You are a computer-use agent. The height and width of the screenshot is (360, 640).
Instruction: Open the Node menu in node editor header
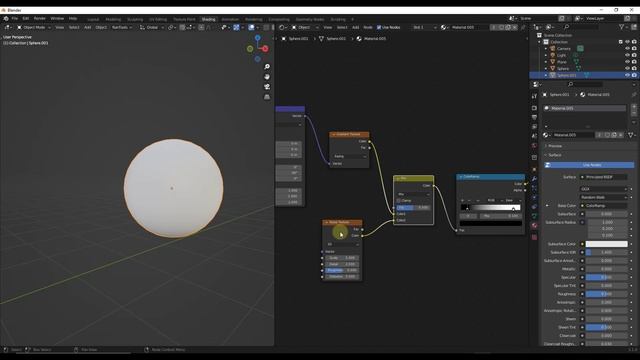[x=368, y=27]
